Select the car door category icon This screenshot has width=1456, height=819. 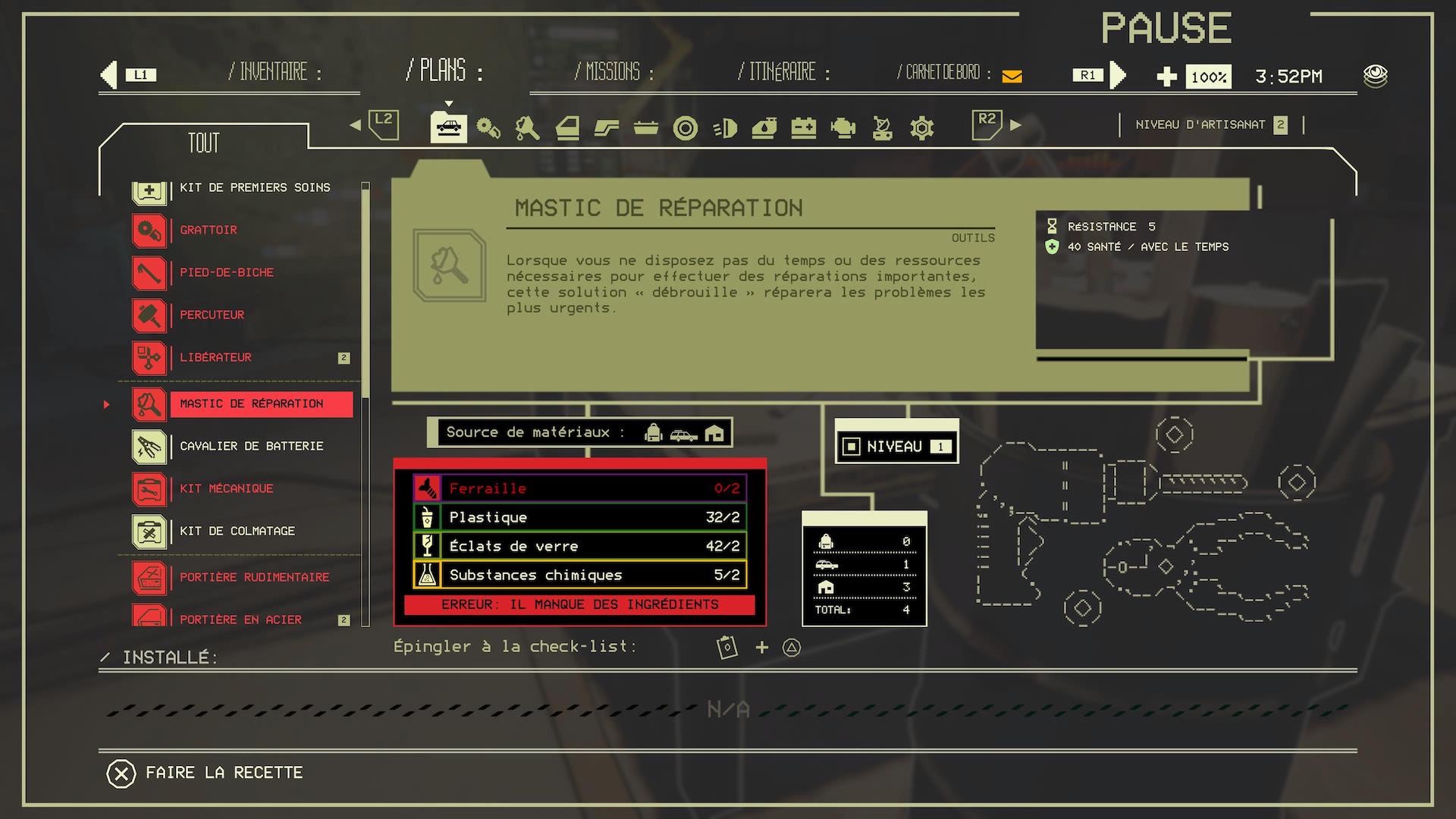567,128
